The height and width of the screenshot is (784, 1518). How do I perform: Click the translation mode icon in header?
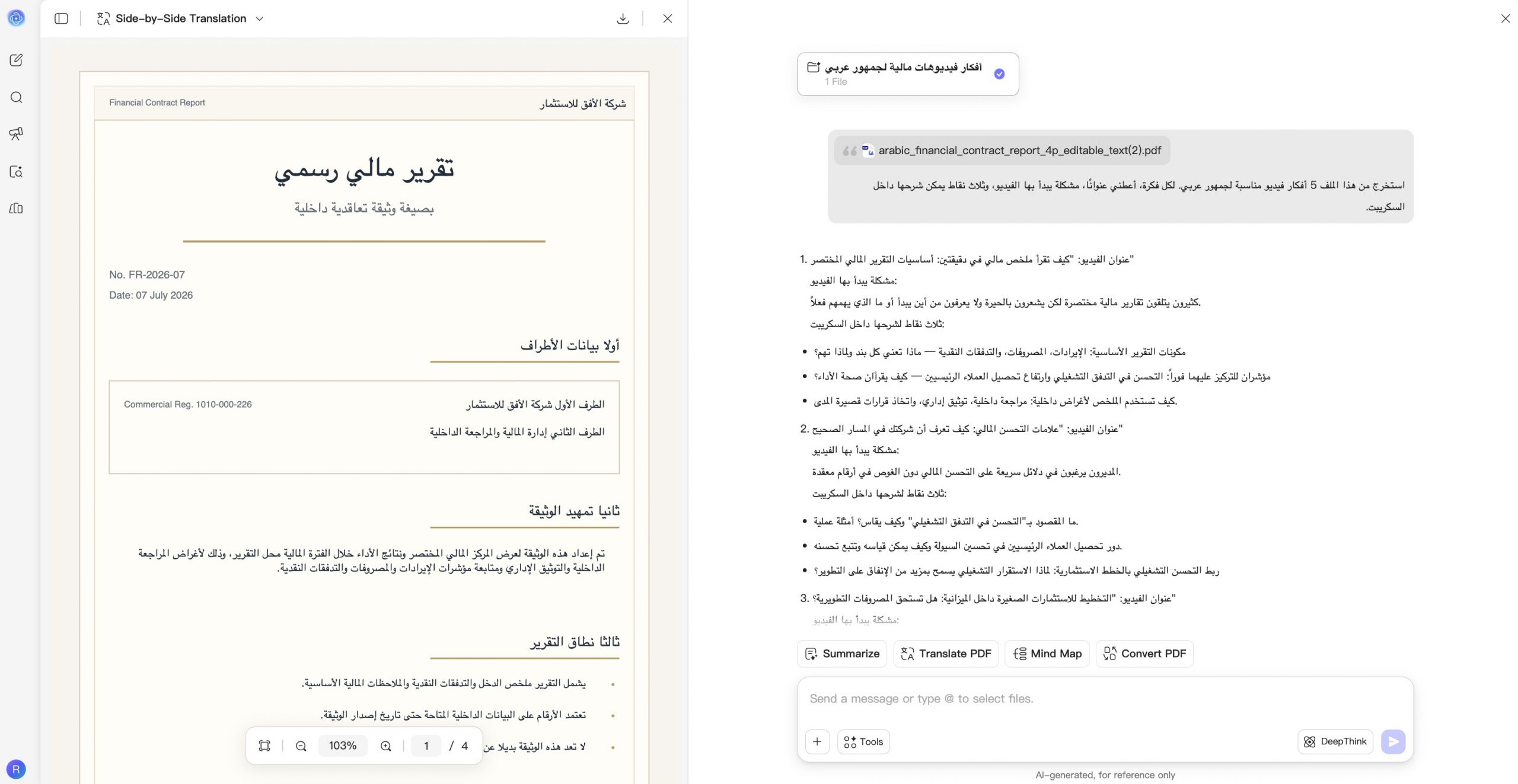click(x=103, y=18)
